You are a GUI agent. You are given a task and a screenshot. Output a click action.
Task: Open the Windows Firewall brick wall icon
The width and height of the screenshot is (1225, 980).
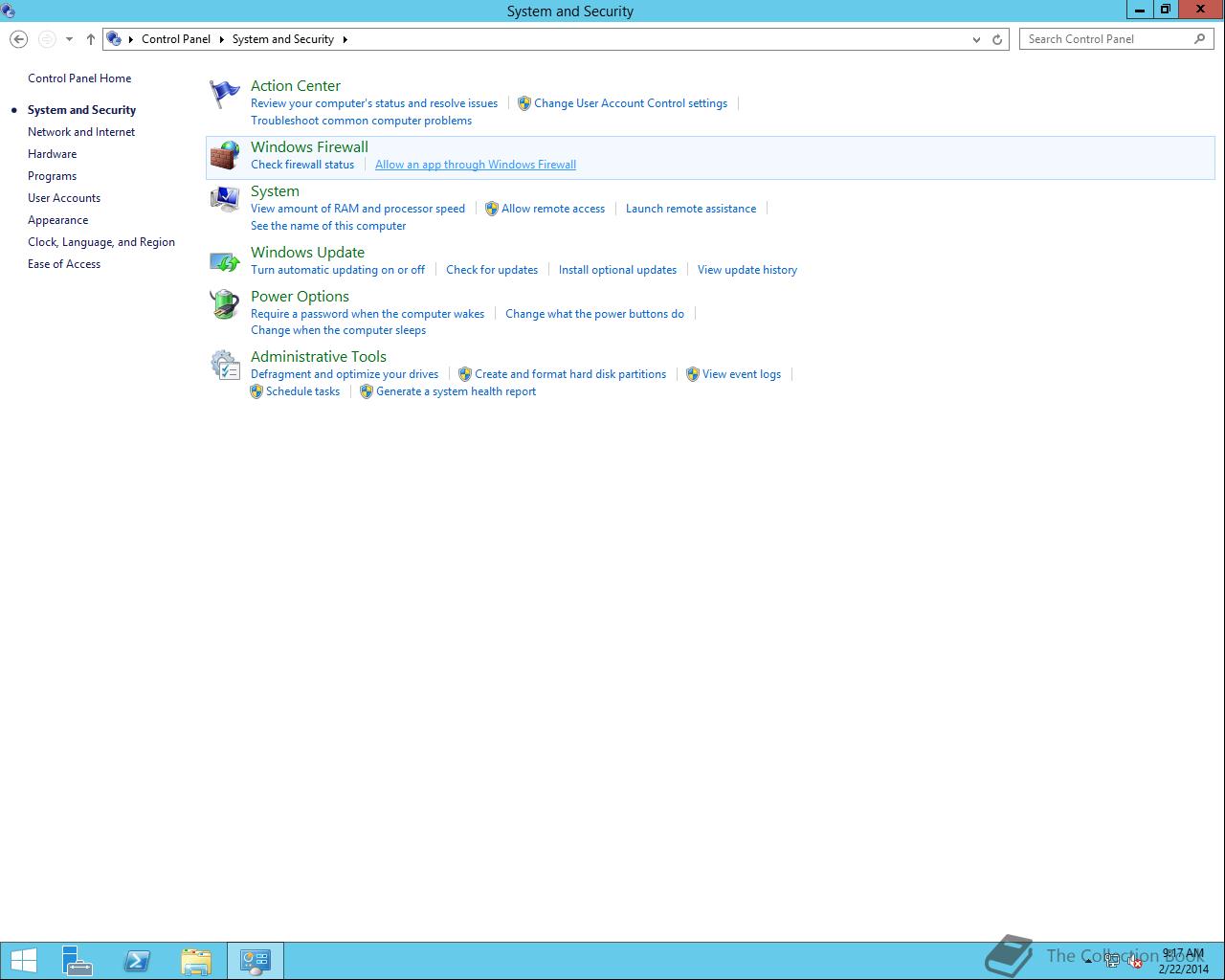[225, 156]
